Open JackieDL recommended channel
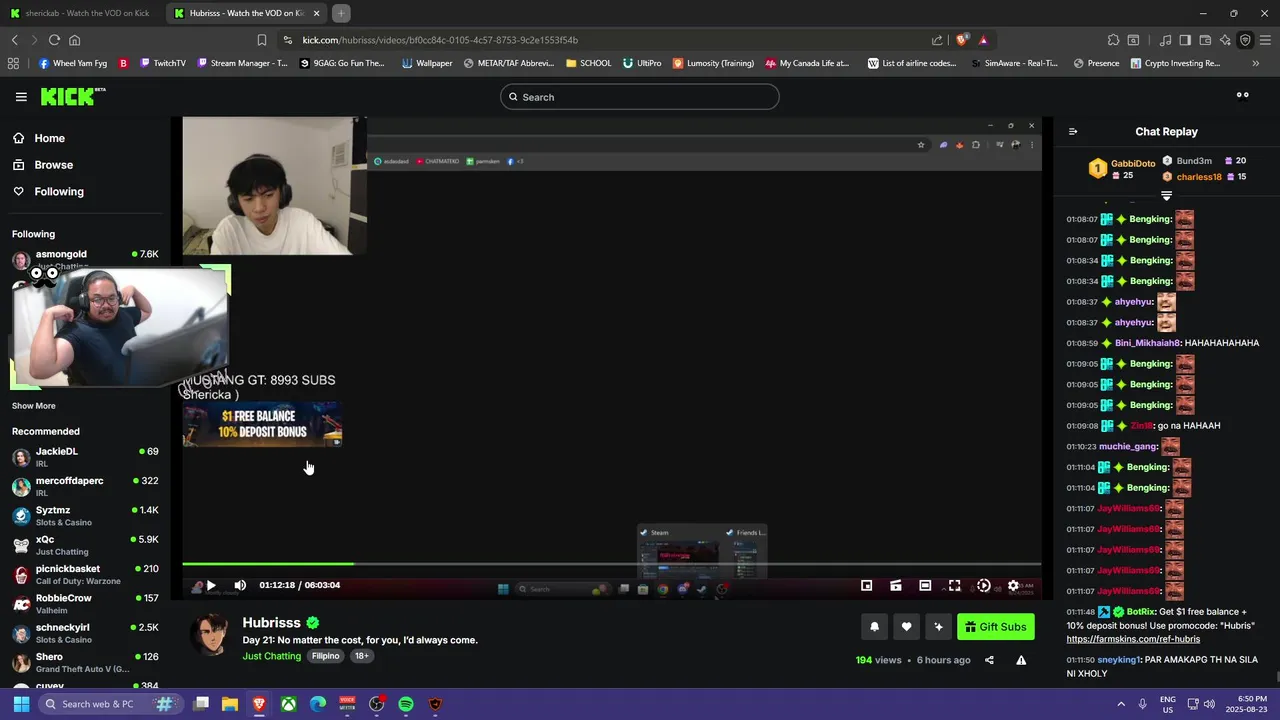The height and width of the screenshot is (720, 1280). (85, 457)
